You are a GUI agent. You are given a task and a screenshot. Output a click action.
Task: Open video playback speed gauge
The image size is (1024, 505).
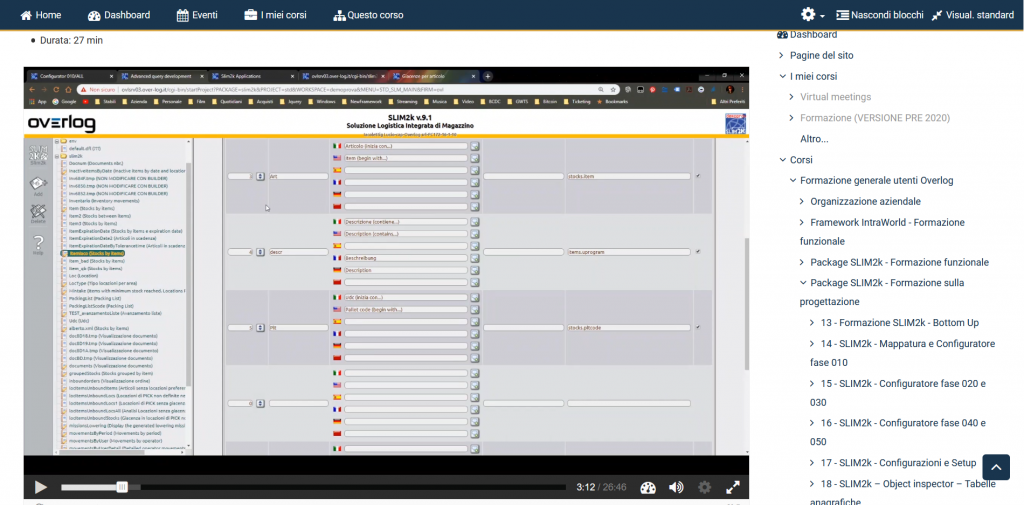[647, 487]
